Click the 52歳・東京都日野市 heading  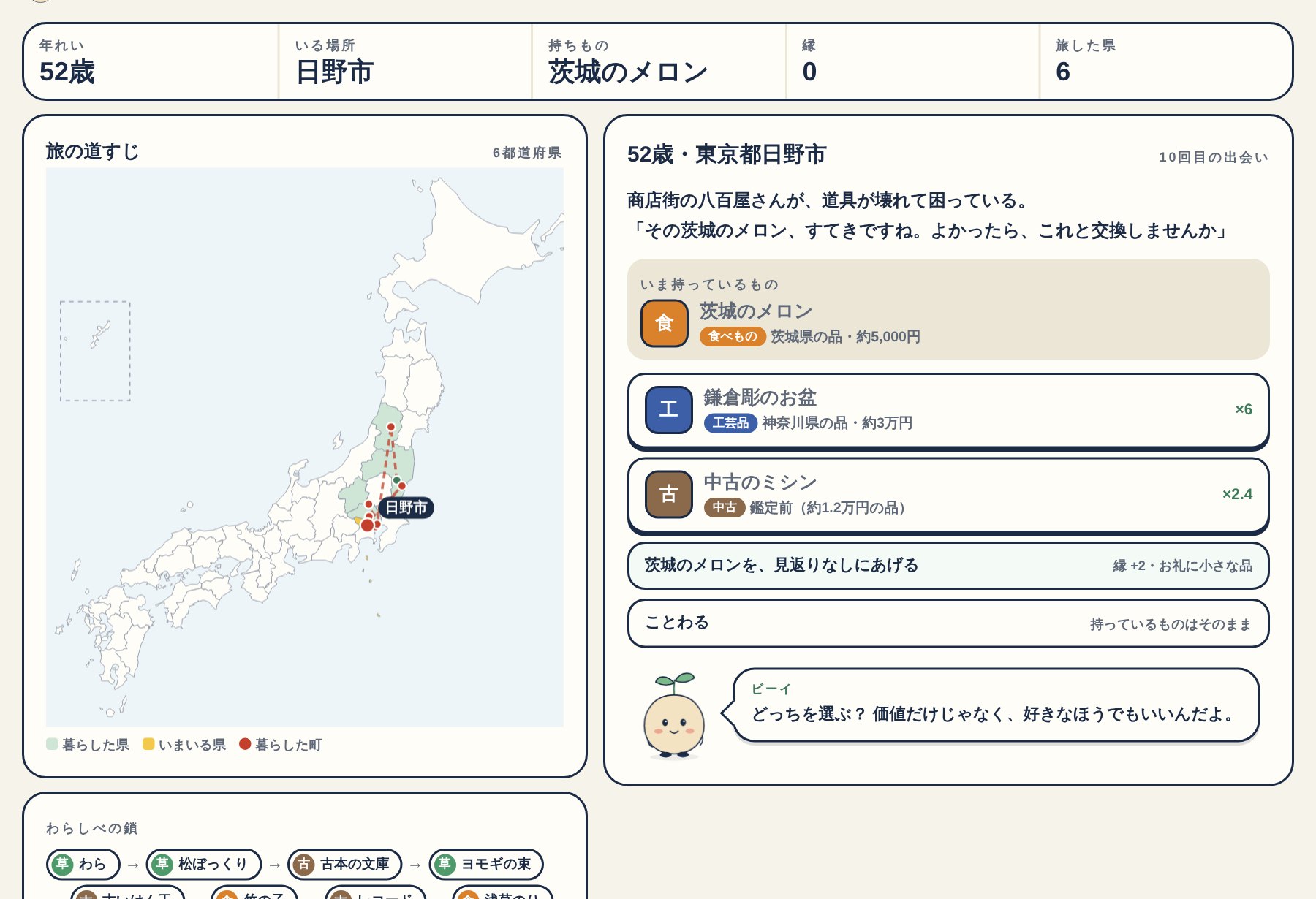[727, 155]
